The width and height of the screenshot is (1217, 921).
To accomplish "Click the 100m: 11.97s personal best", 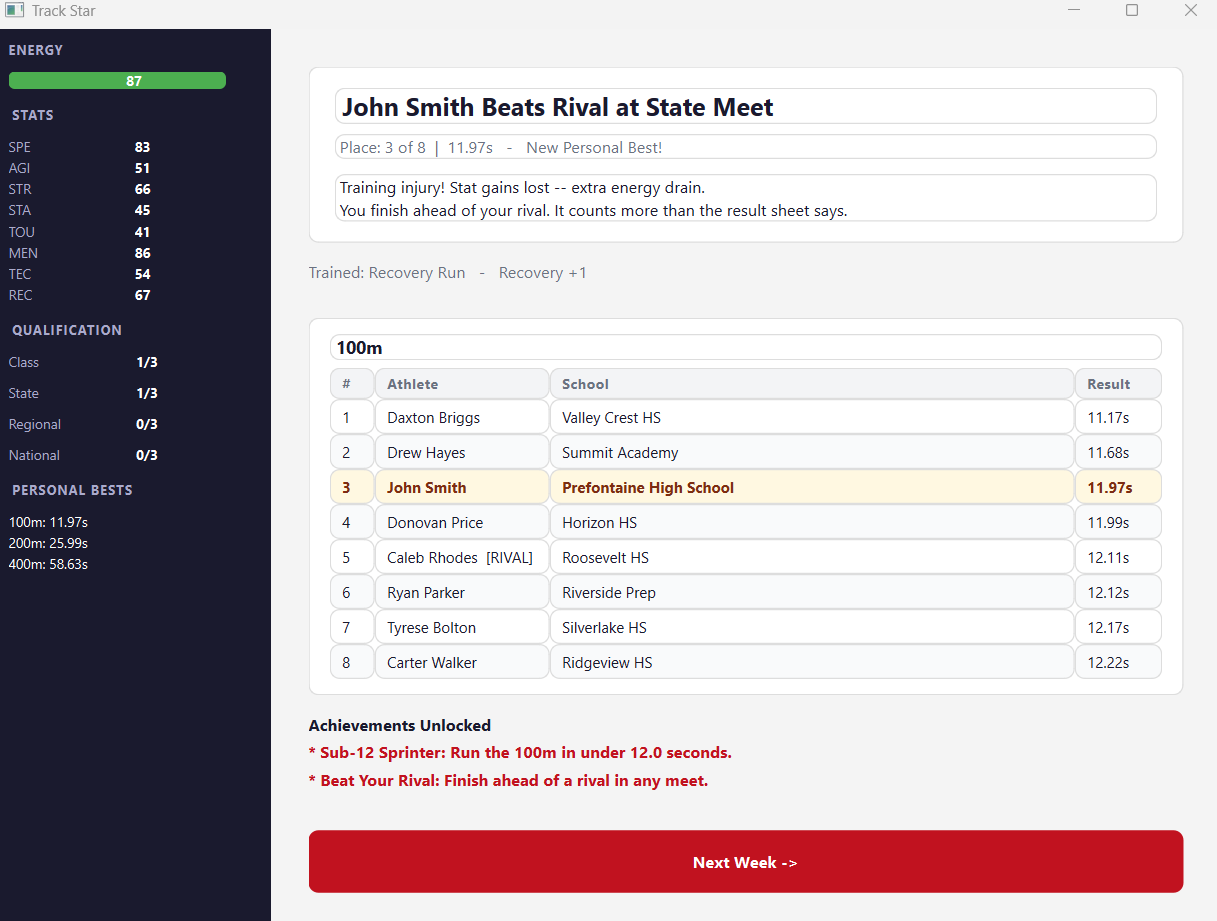I will (49, 522).
